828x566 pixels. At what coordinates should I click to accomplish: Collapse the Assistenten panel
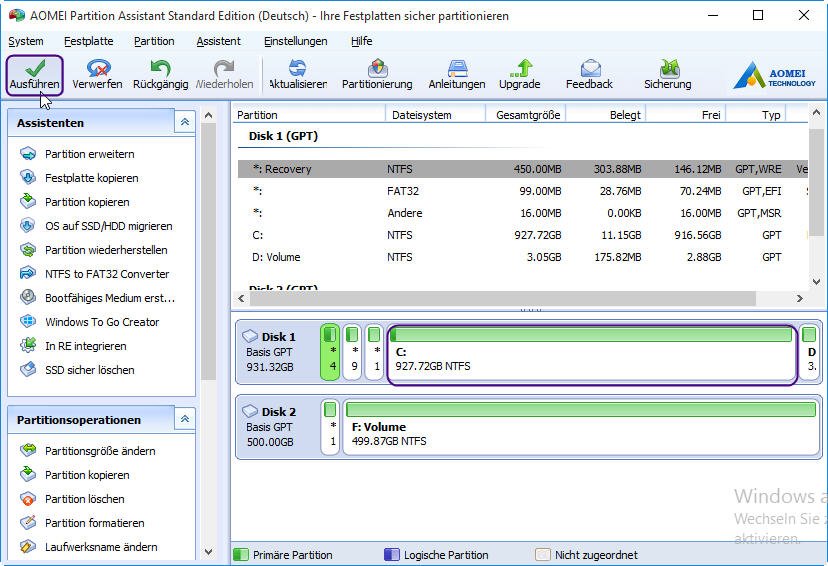coord(185,122)
